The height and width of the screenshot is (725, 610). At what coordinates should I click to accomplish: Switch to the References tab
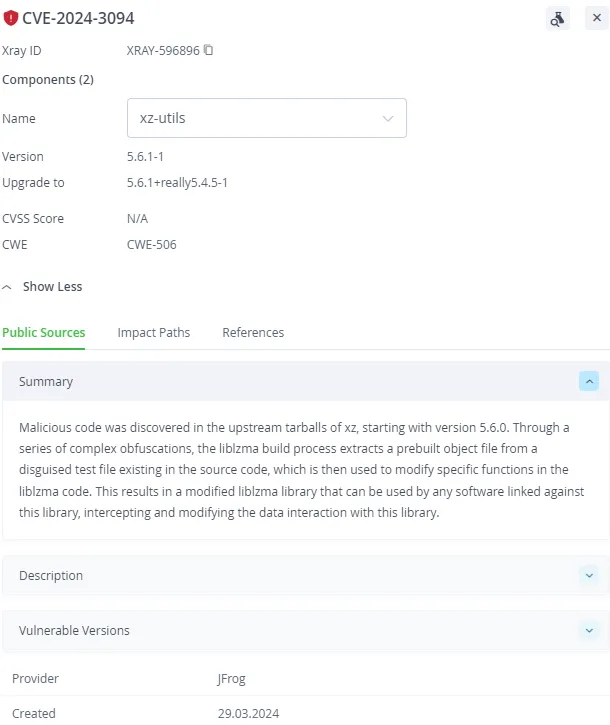(253, 332)
